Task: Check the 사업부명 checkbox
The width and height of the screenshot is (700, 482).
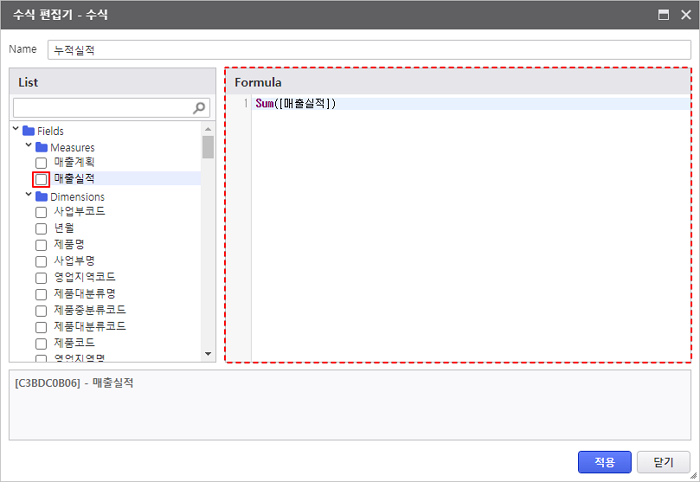Action: tap(41, 262)
